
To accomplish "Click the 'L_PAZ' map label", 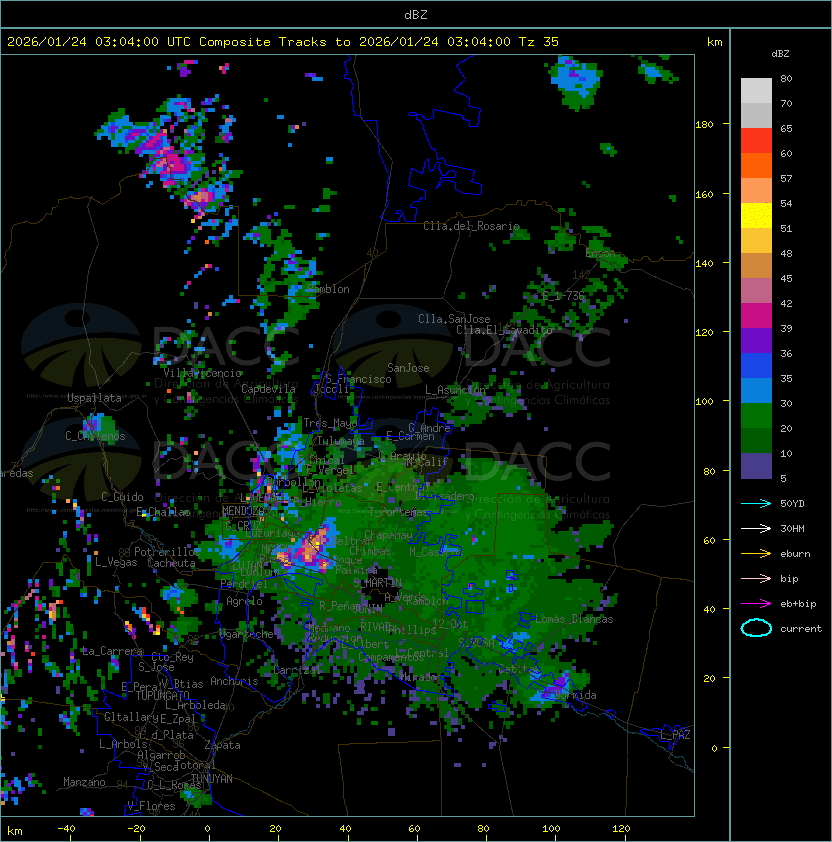I will coord(675,735).
